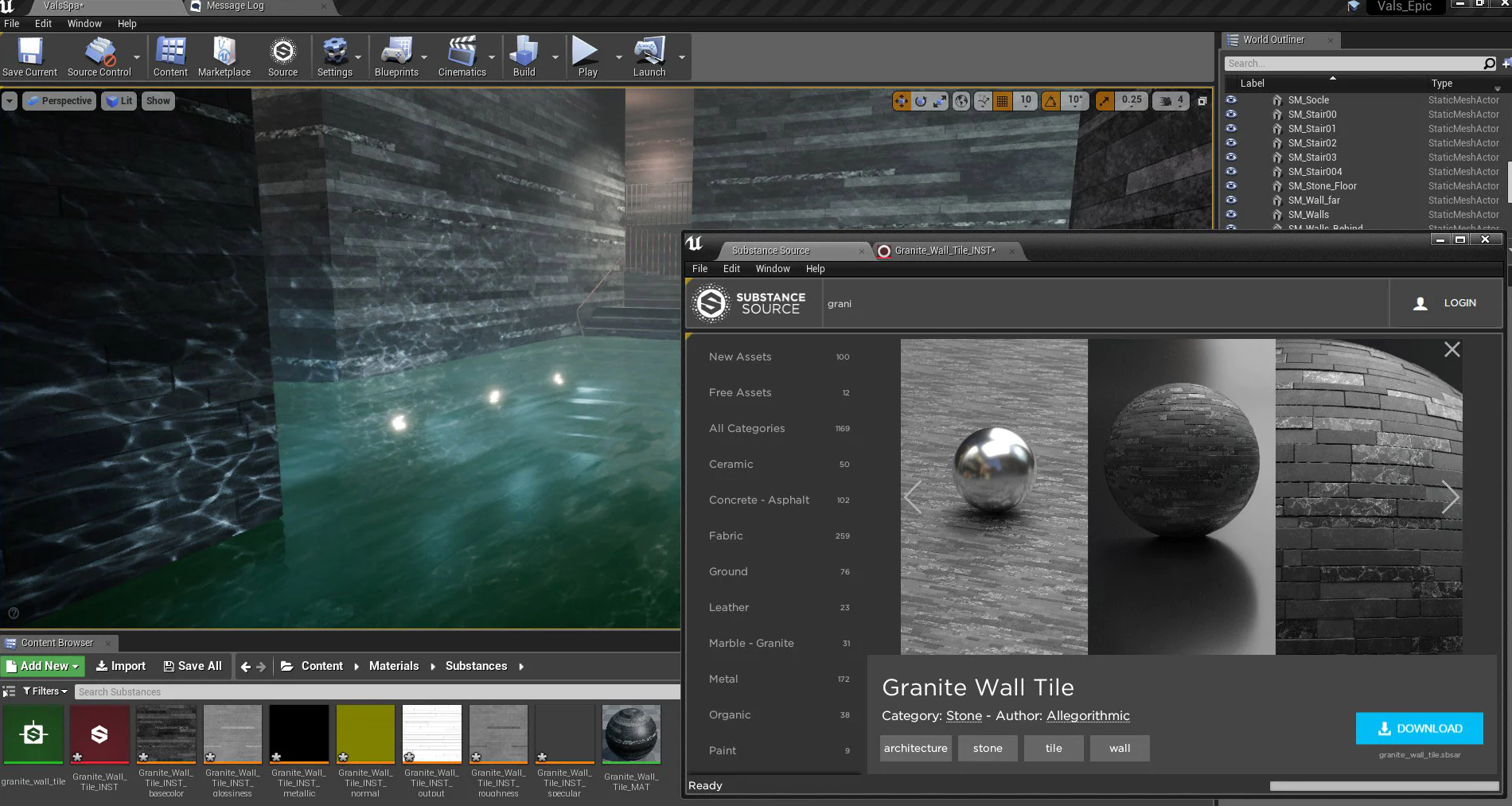Open the Filters dropdown in Content Browser
Image resolution: width=1512 pixels, height=806 pixels.
[45, 691]
